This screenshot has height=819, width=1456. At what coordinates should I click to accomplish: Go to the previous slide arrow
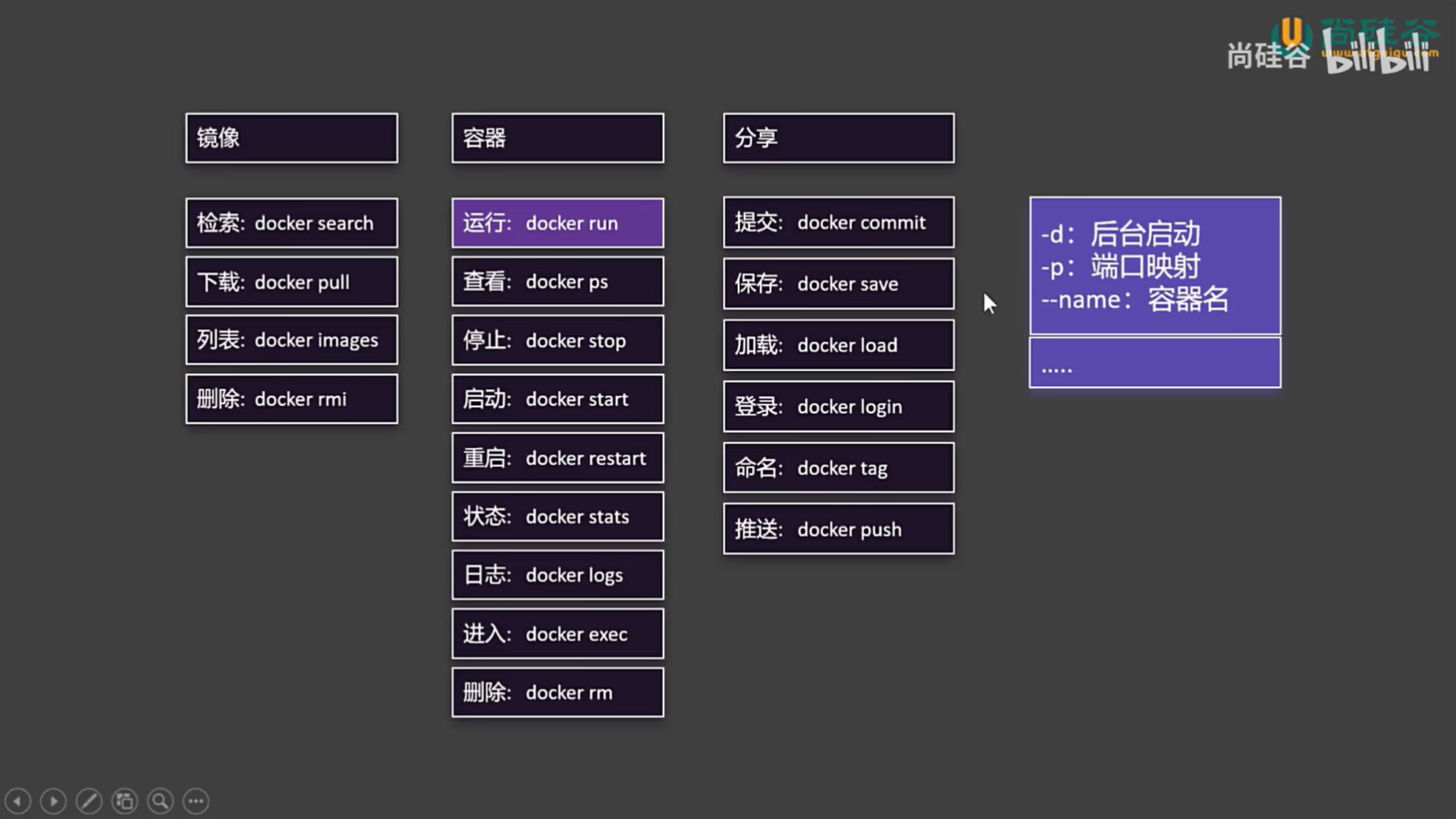coord(17,801)
